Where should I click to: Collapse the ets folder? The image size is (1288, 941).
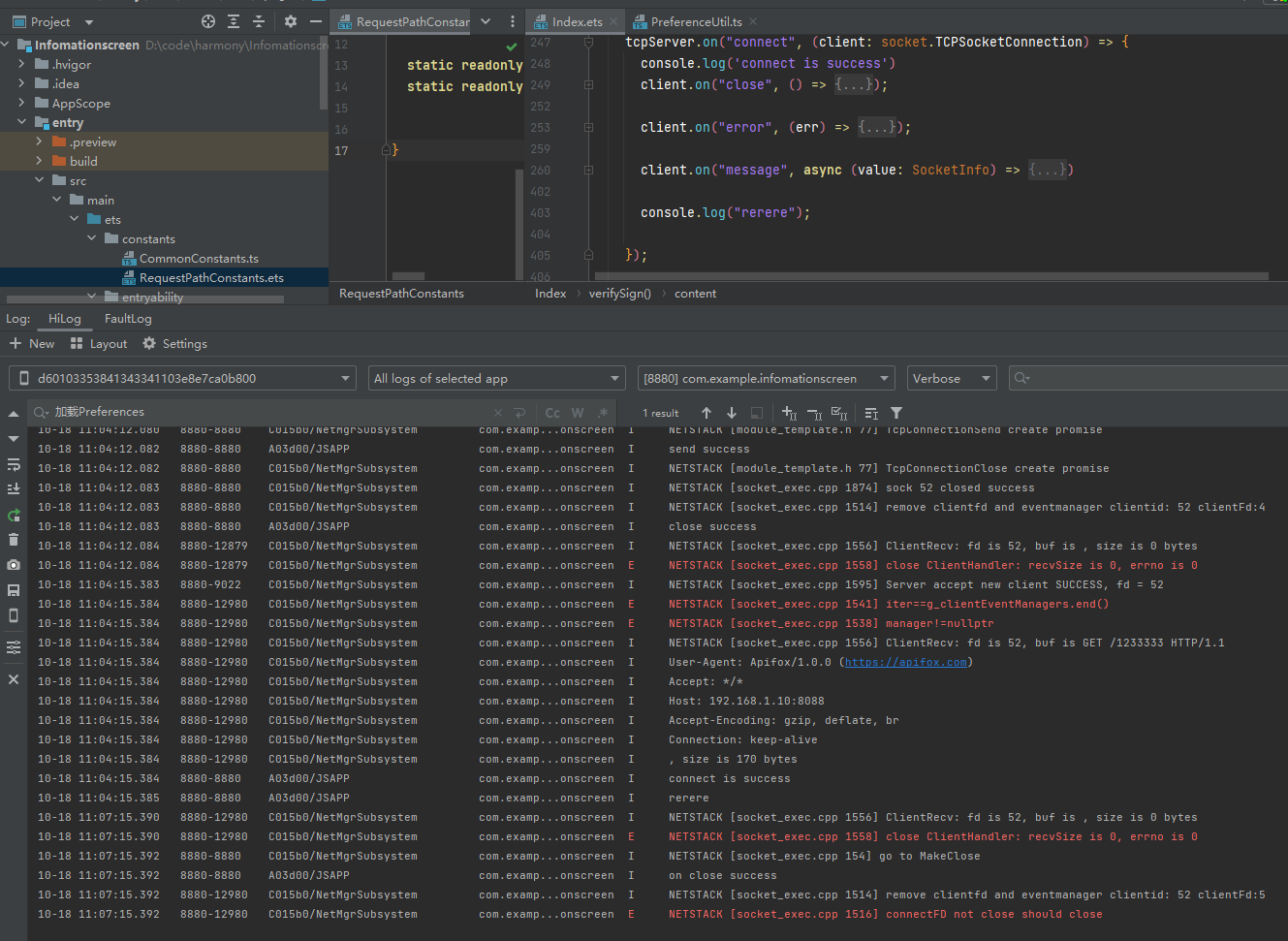pyautogui.click(x=75, y=219)
